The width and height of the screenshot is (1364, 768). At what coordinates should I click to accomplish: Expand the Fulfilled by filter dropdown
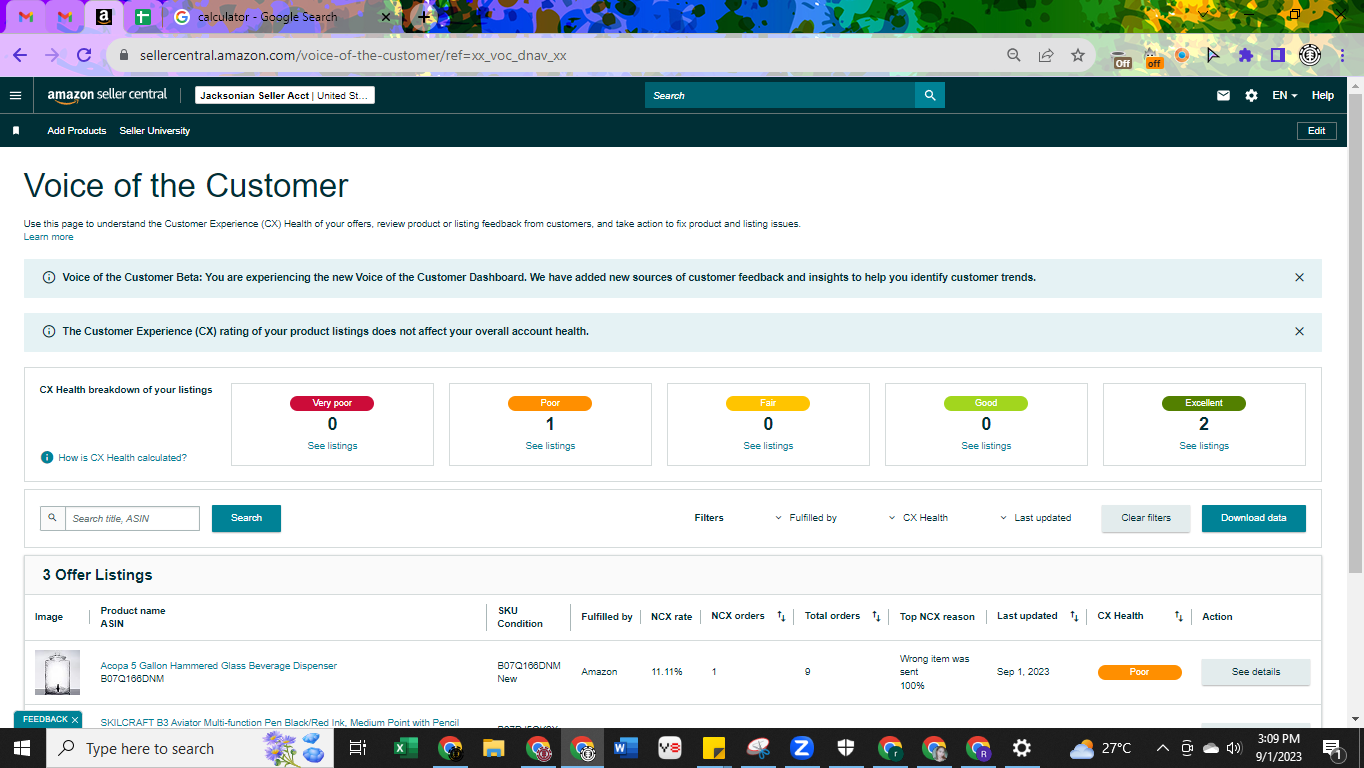pyautogui.click(x=806, y=518)
